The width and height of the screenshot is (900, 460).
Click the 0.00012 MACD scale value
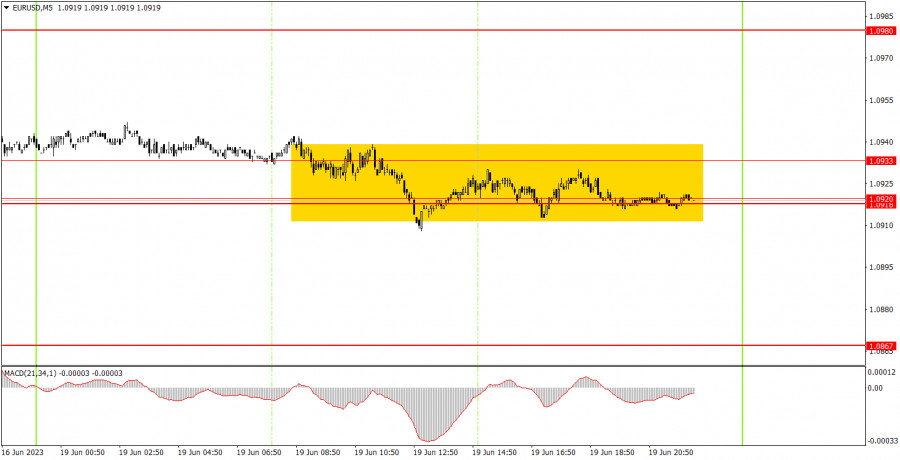point(884,372)
